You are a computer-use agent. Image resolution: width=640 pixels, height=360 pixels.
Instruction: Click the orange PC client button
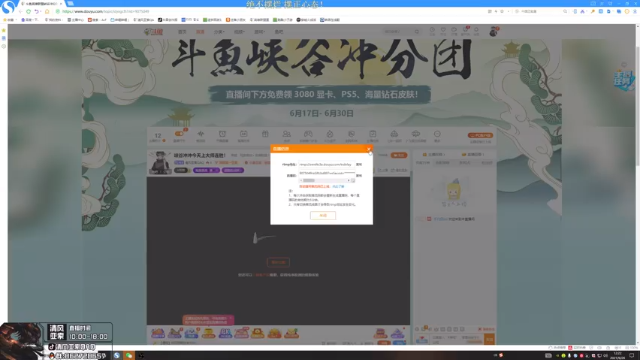pyautogui.click(x=480, y=135)
